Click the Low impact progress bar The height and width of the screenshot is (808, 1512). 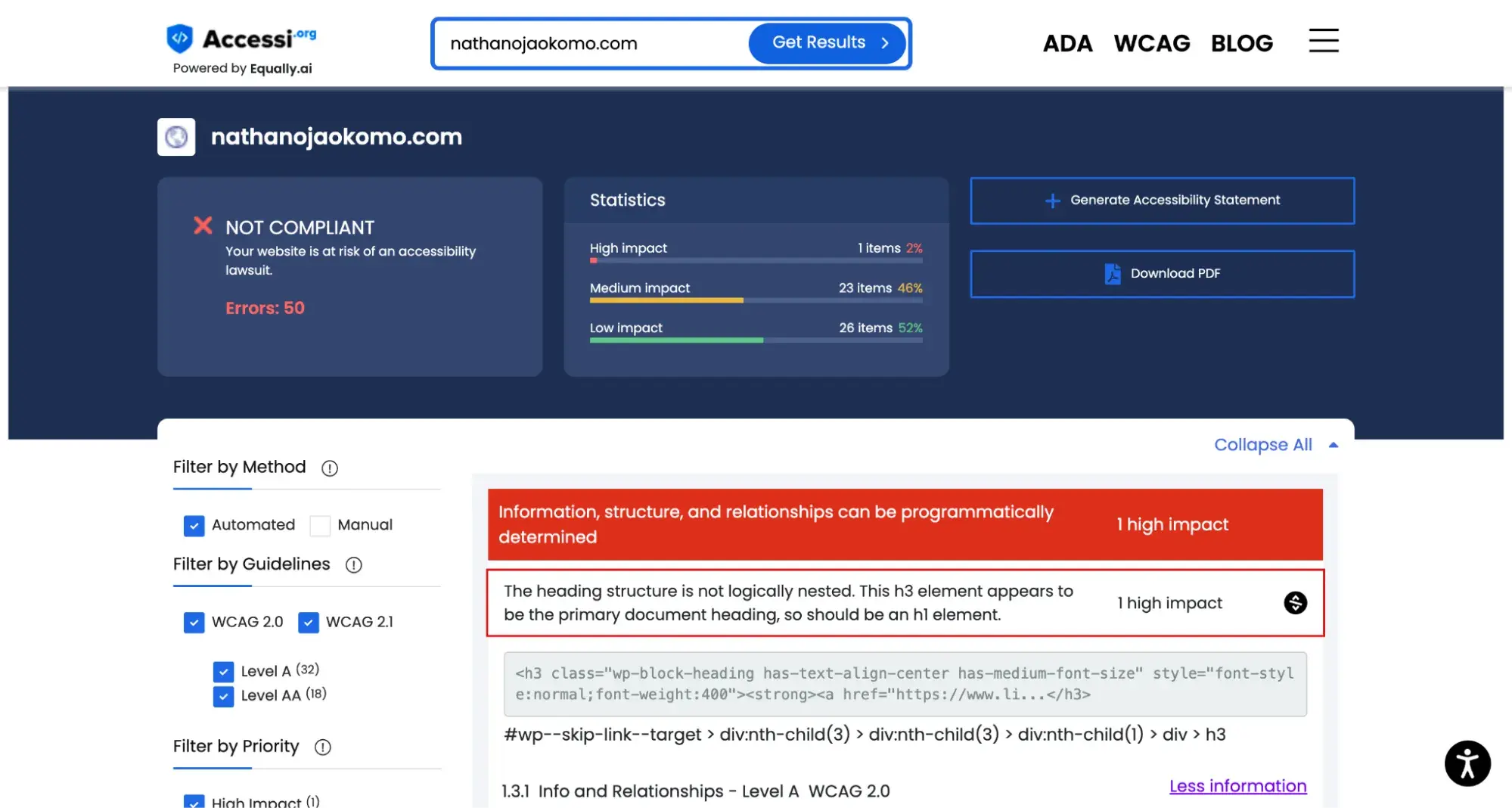pyautogui.click(x=756, y=340)
